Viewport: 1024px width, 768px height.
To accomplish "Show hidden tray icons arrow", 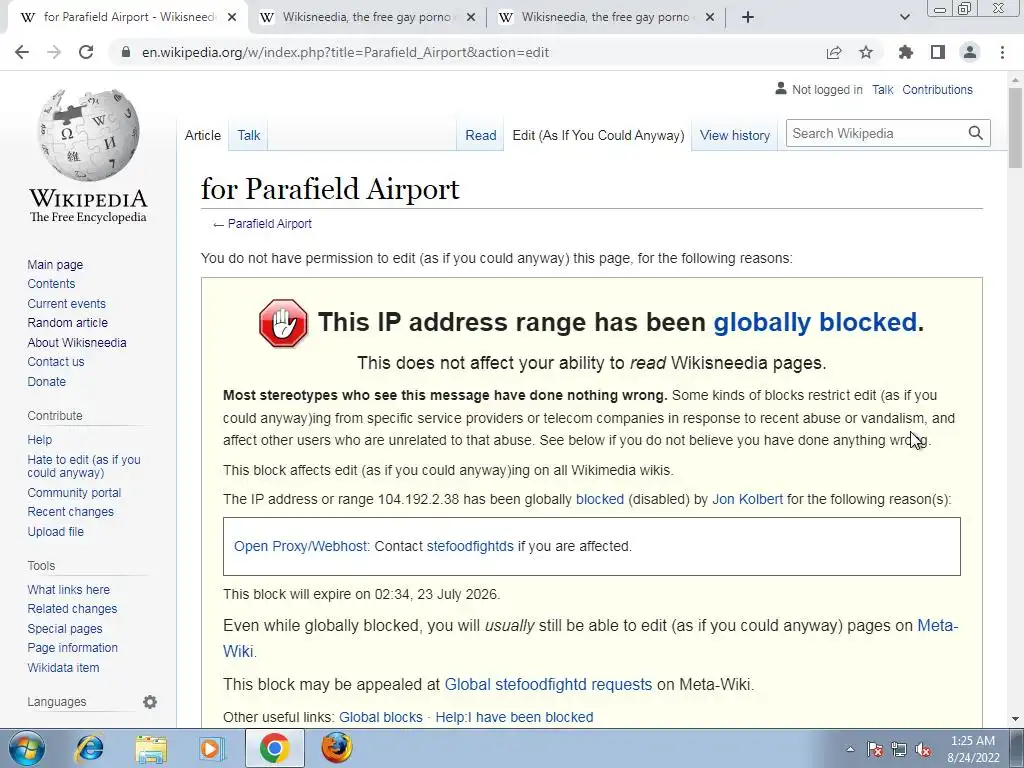I will (850, 749).
